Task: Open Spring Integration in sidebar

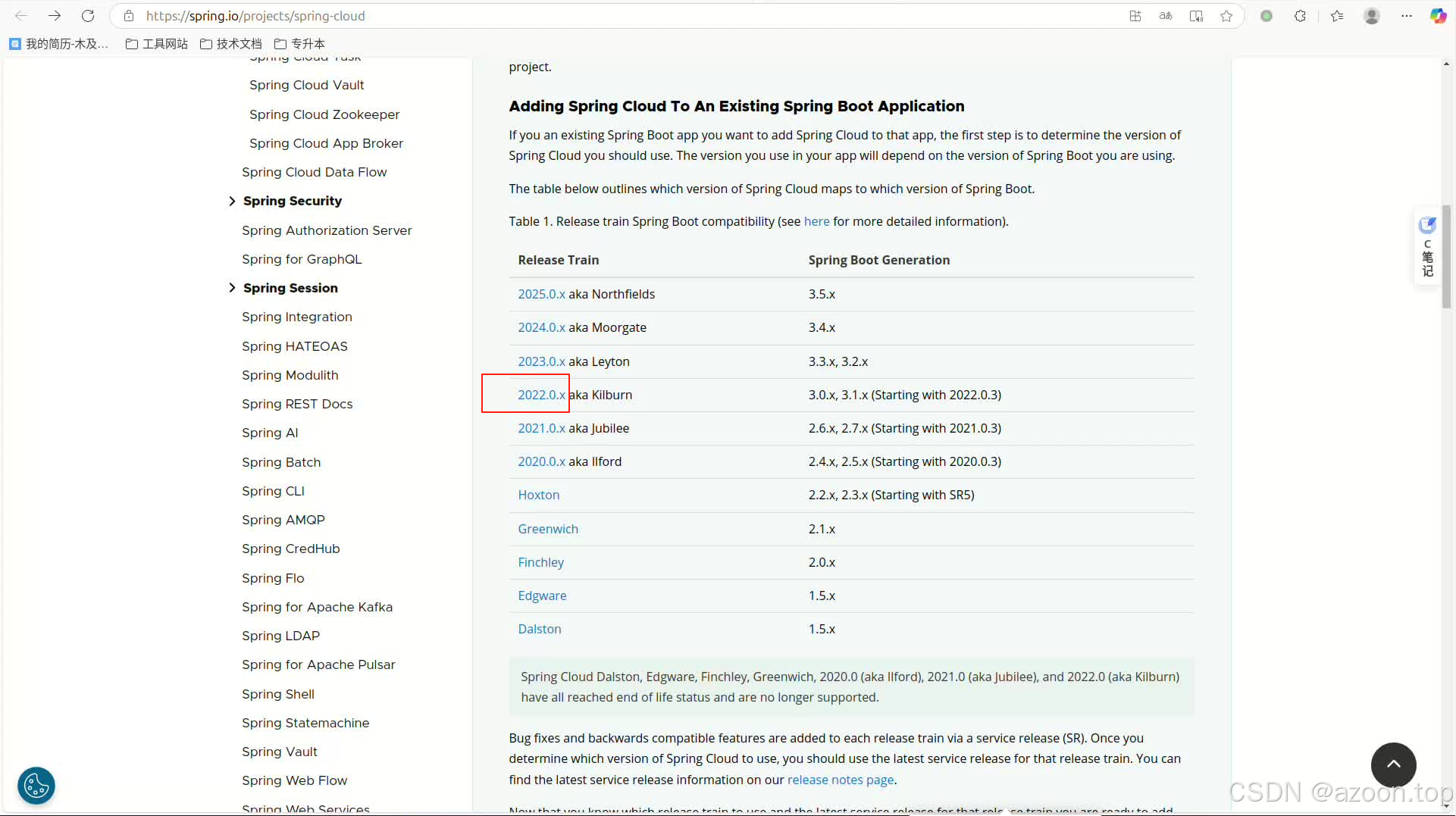Action: (297, 317)
